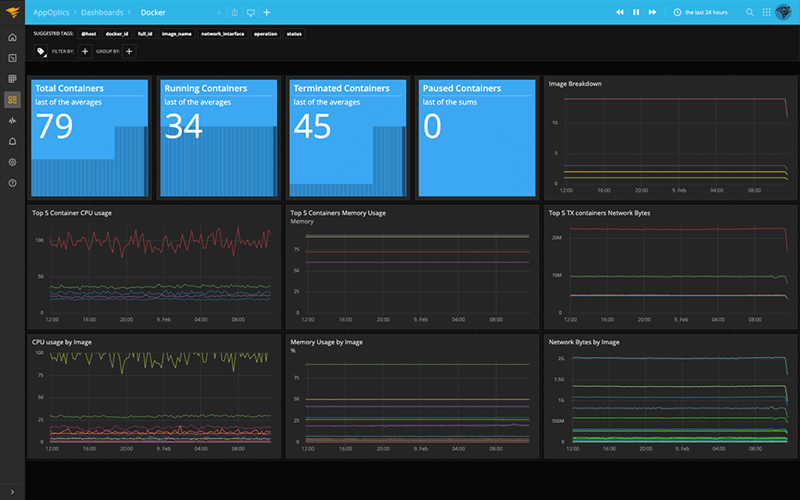Click the Memory Usage by Image title
Screen dimensions: 800x500
tap(327, 342)
